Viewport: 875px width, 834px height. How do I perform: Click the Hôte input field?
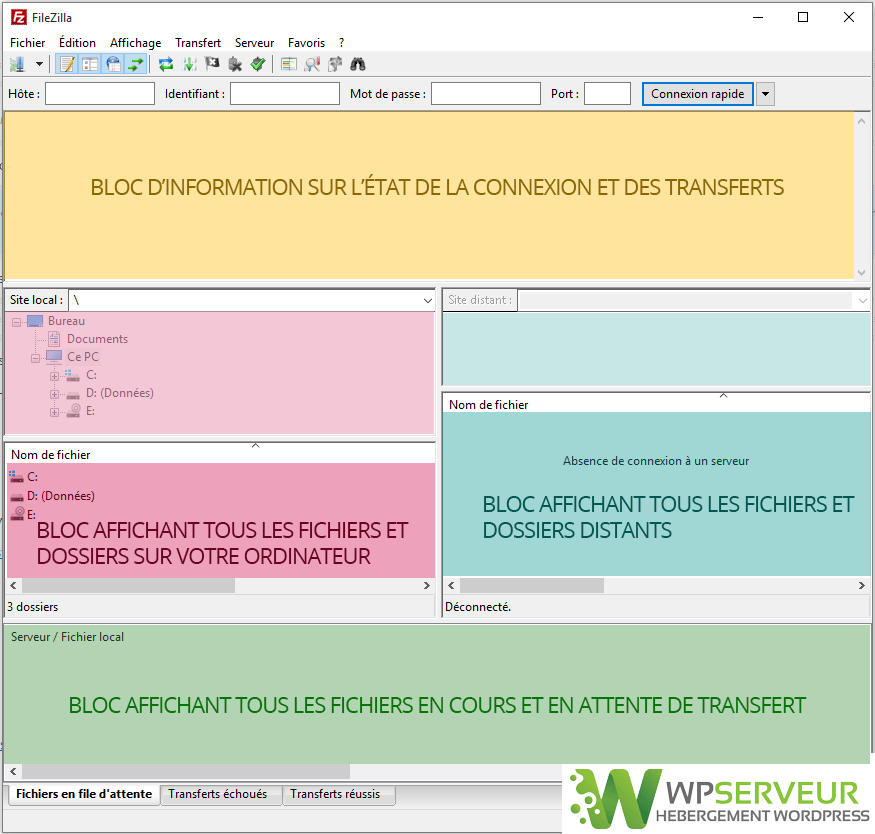pos(100,94)
